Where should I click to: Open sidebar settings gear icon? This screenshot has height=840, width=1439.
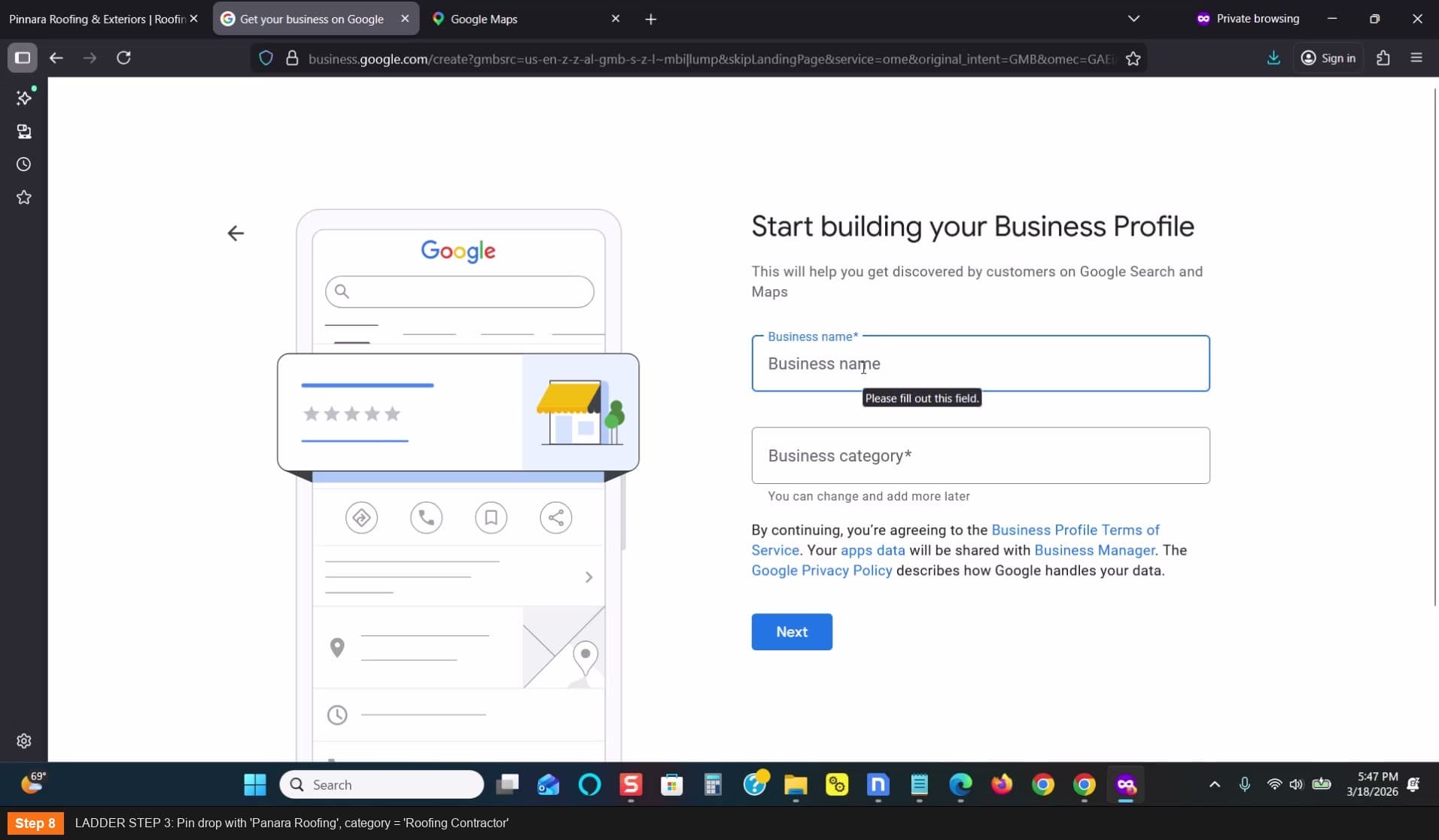pyautogui.click(x=24, y=741)
